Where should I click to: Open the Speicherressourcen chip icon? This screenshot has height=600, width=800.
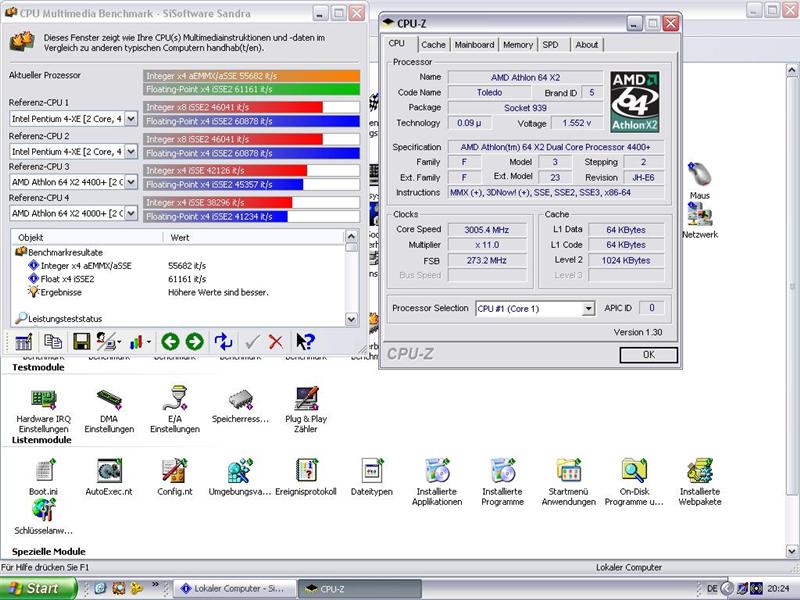[240, 407]
